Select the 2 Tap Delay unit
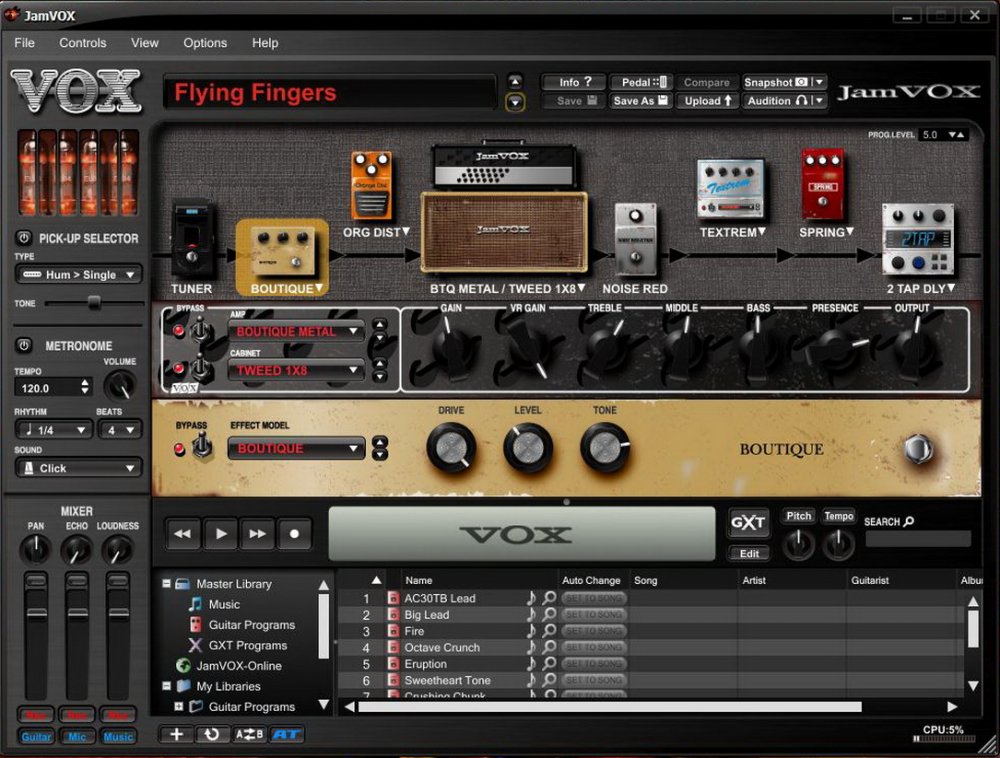The width and height of the screenshot is (1000, 758). tap(918, 240)
